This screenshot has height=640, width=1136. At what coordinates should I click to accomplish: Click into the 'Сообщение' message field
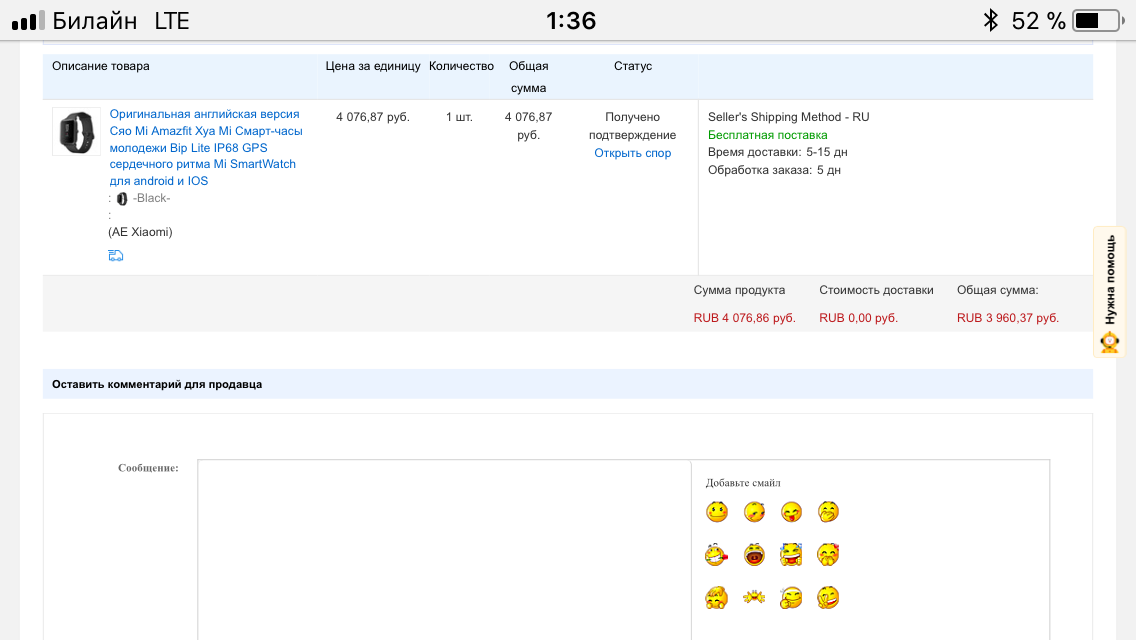coord(444,548)
